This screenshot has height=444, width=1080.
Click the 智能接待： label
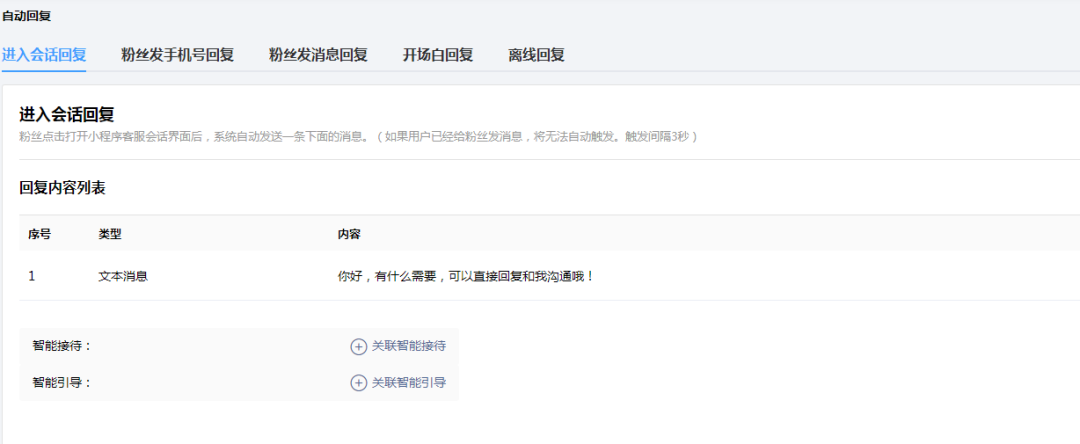(62, 346)
